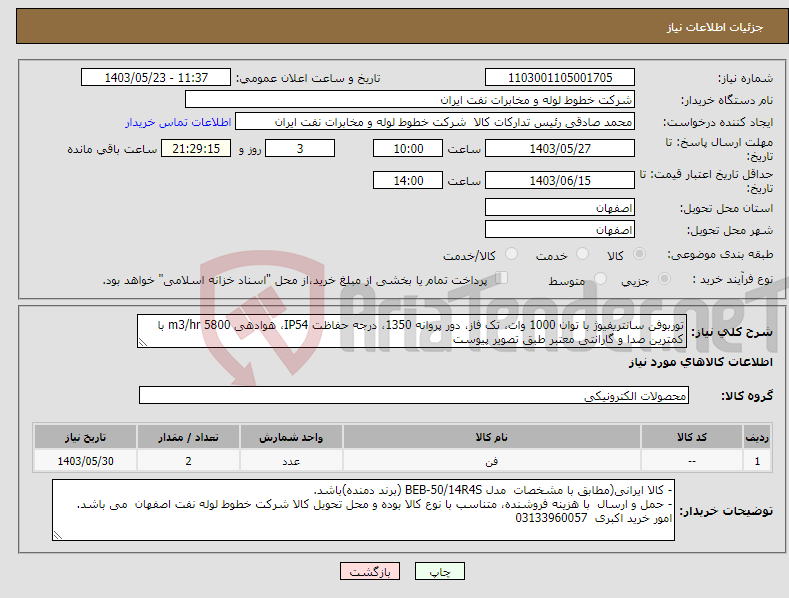Grab resize handle of buyer notes textarea
789x598 pixels.
pos(57,536)
